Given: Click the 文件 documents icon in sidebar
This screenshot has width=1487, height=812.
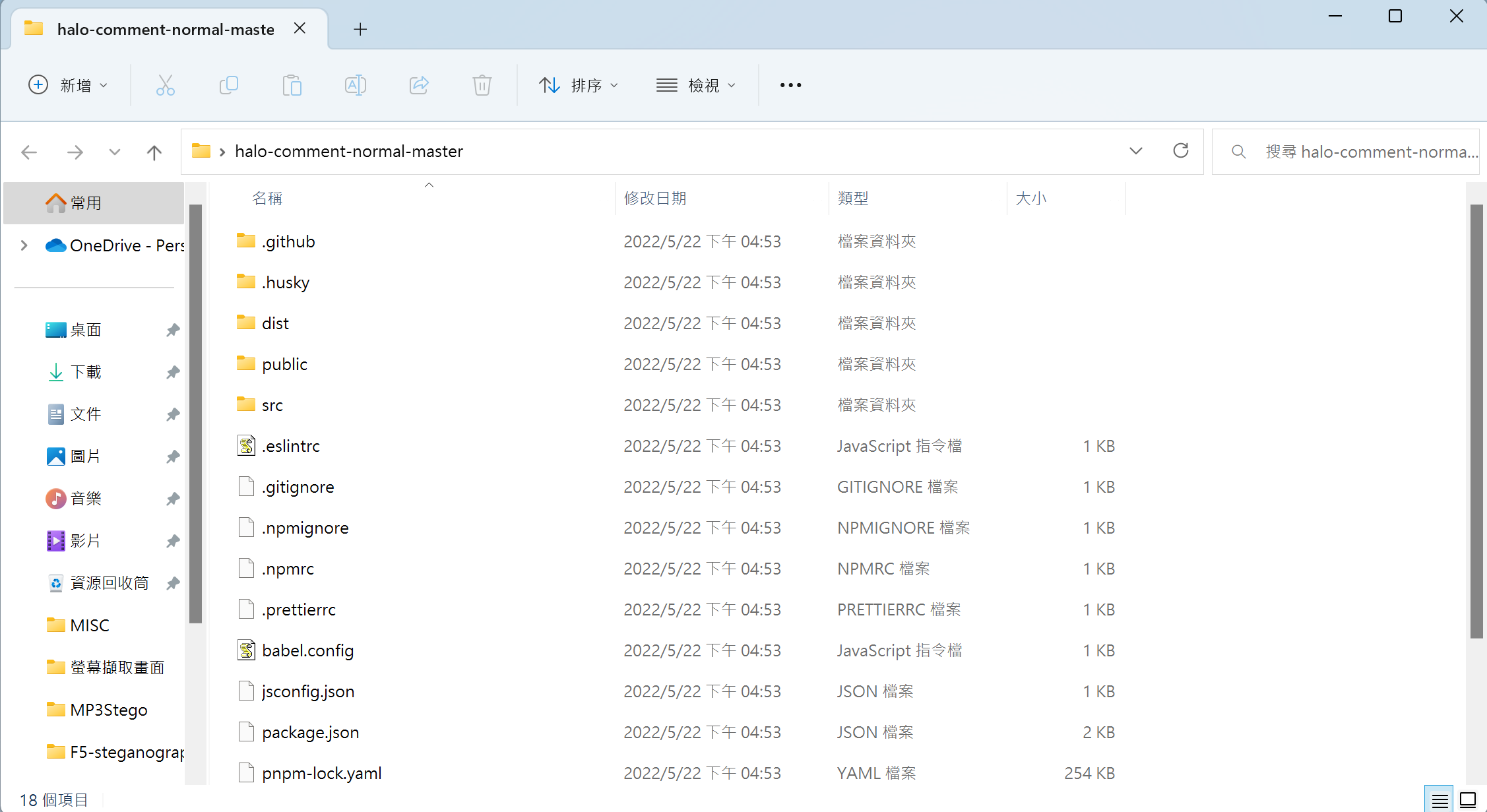Looking at the screenshot, I should [x=56, y=414].
